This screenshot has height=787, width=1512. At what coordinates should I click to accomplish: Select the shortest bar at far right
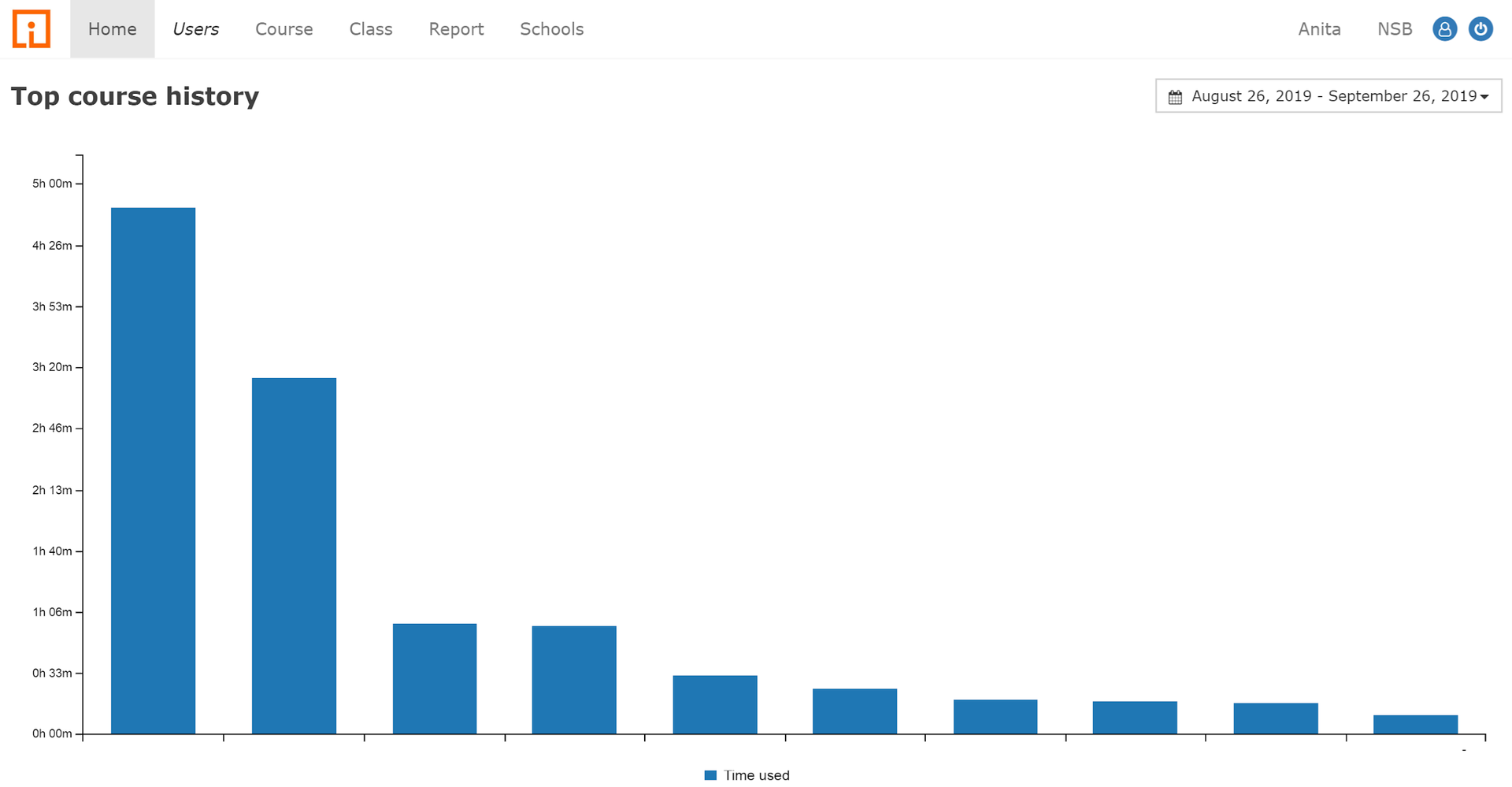click(1415, 724)
